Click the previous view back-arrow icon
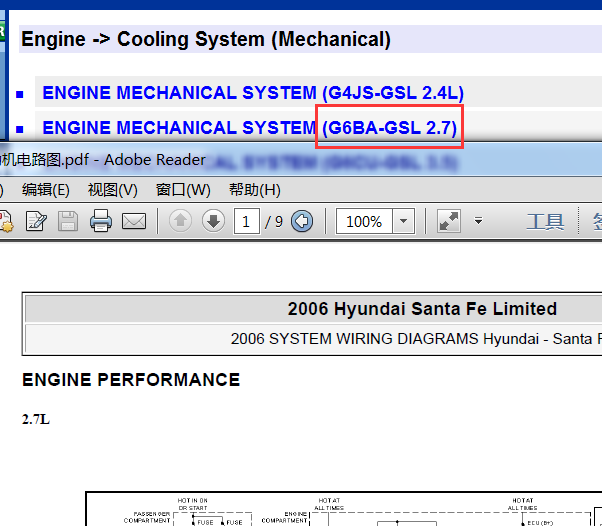The width and height of the screenshot is (602, 526). [302, 221]
